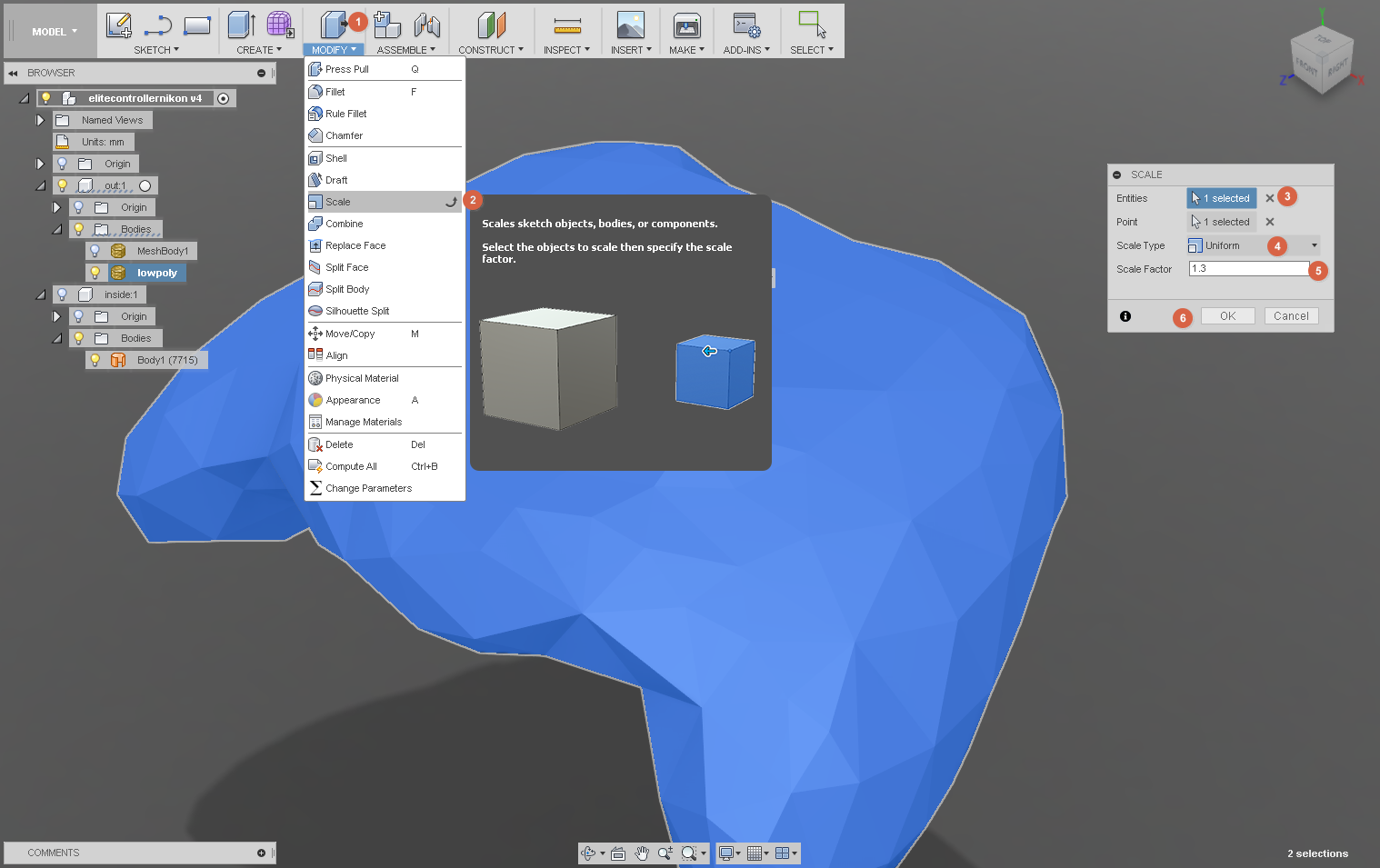Click the Offset Plane icon in CONSTRUCT

[x=491, y=25]
